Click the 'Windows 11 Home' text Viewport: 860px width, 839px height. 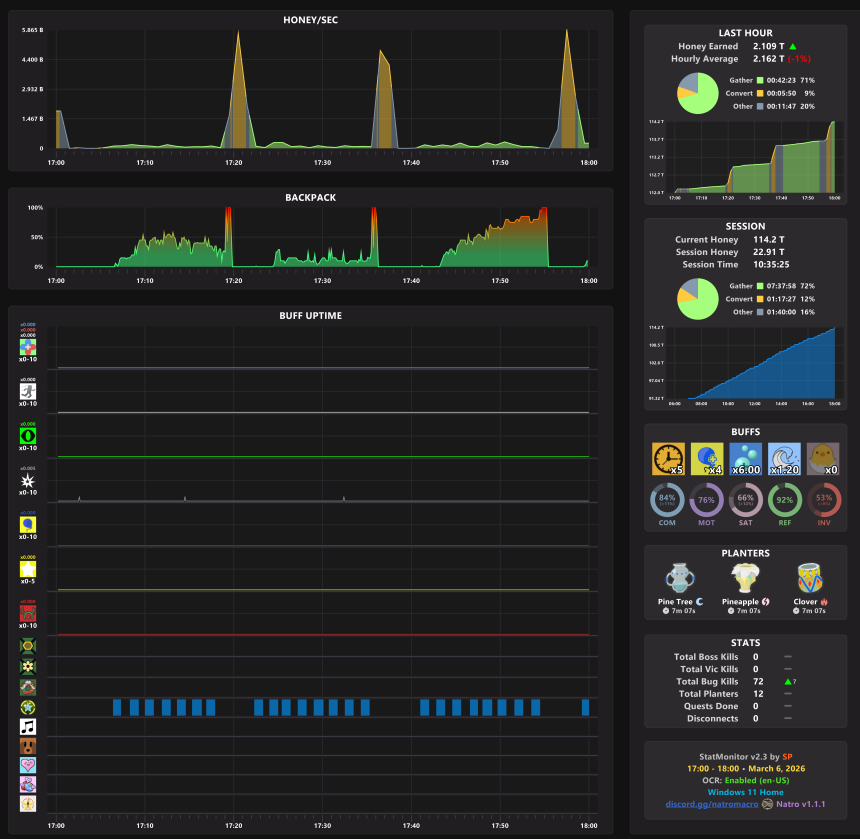[x=745, y=792]
